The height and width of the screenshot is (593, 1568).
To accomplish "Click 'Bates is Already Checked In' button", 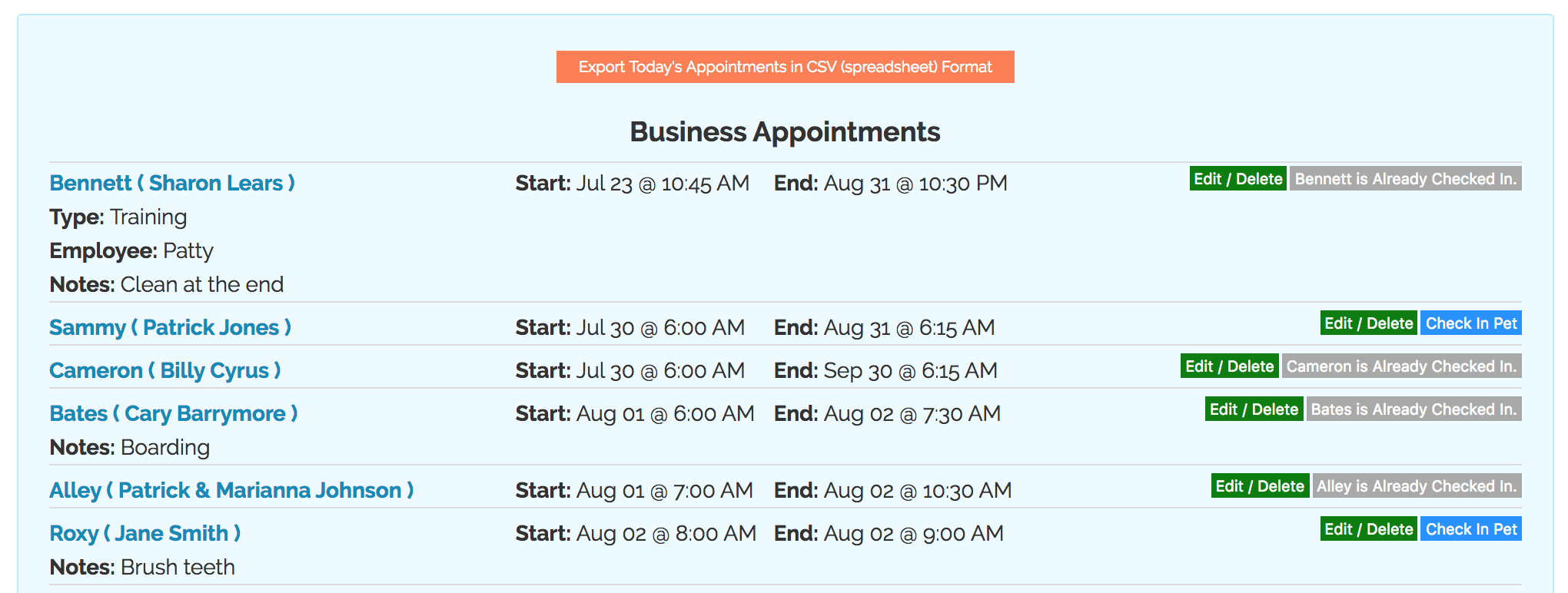I will 1414,409.
